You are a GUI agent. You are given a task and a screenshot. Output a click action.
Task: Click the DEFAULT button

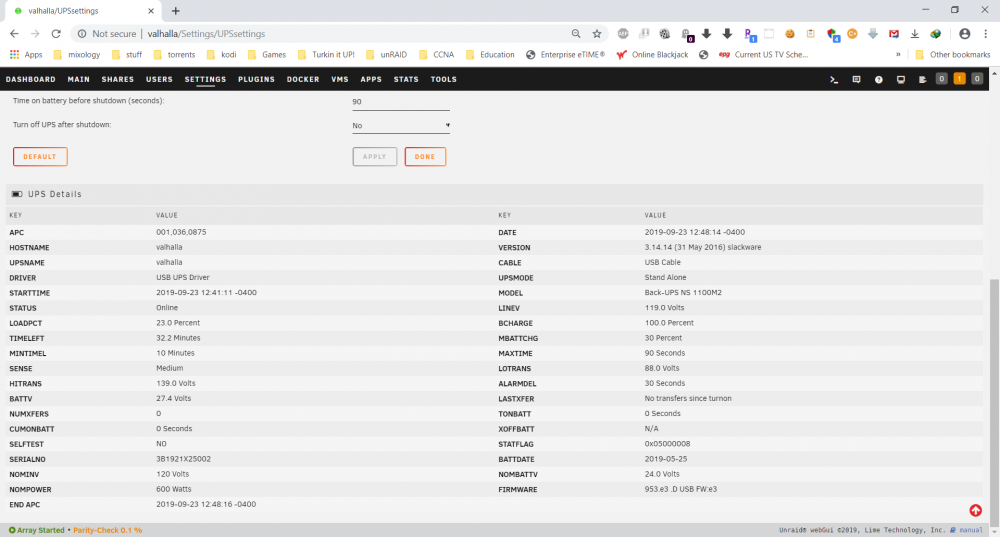[x=40, y=156]
